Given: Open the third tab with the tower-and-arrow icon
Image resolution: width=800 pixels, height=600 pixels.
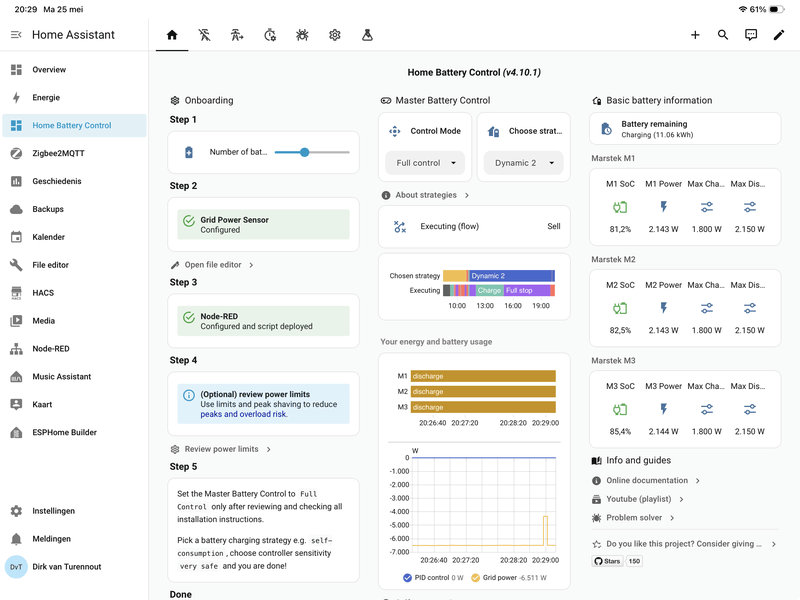Looking at the screenshot, I should (237, 35).
